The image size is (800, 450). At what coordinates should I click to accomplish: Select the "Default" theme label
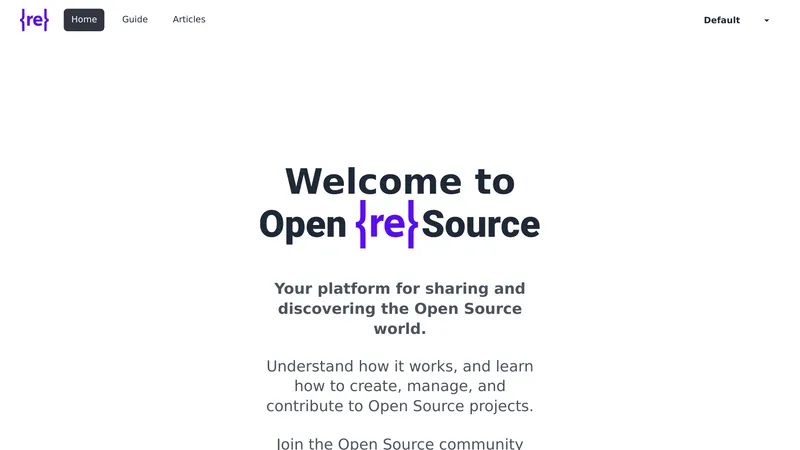pyautogui.click(x=722, y=20)
